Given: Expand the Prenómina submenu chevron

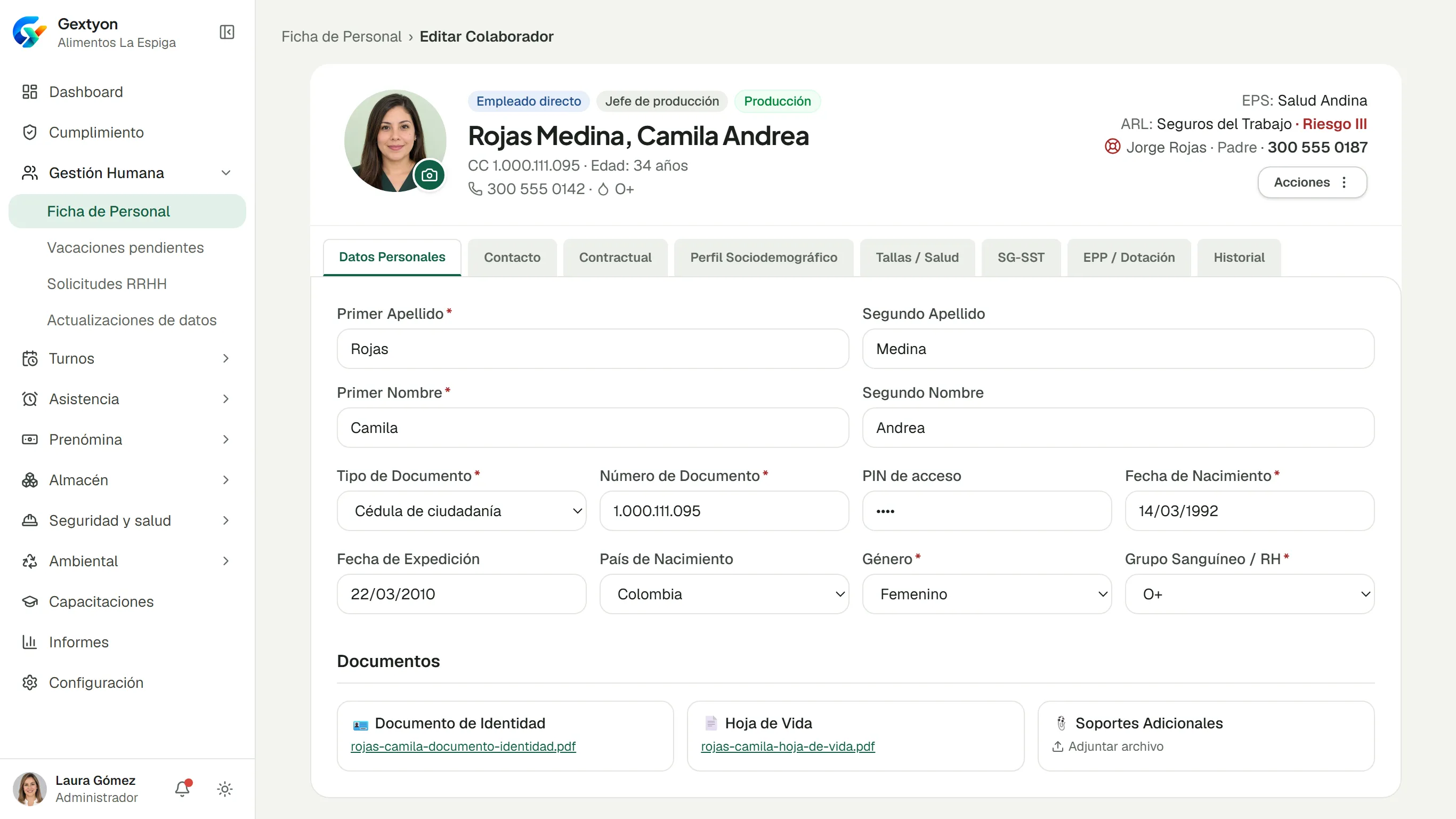Looking at the screenshot, I should (226, 439).
